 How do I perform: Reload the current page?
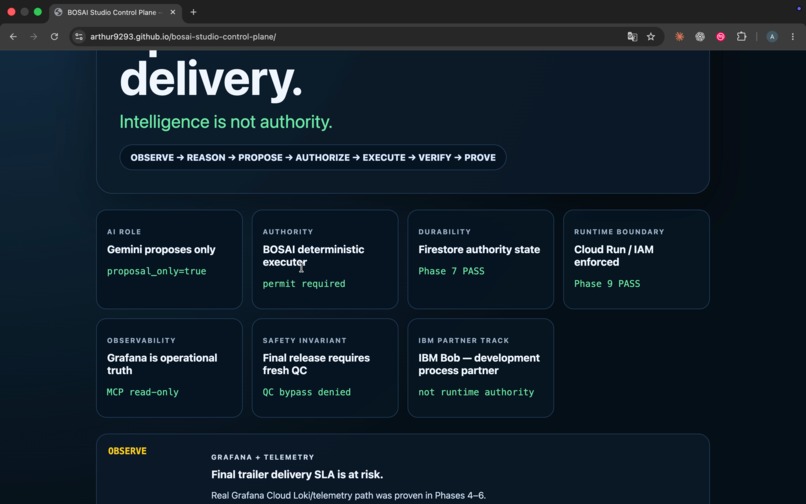coord(54,37)
